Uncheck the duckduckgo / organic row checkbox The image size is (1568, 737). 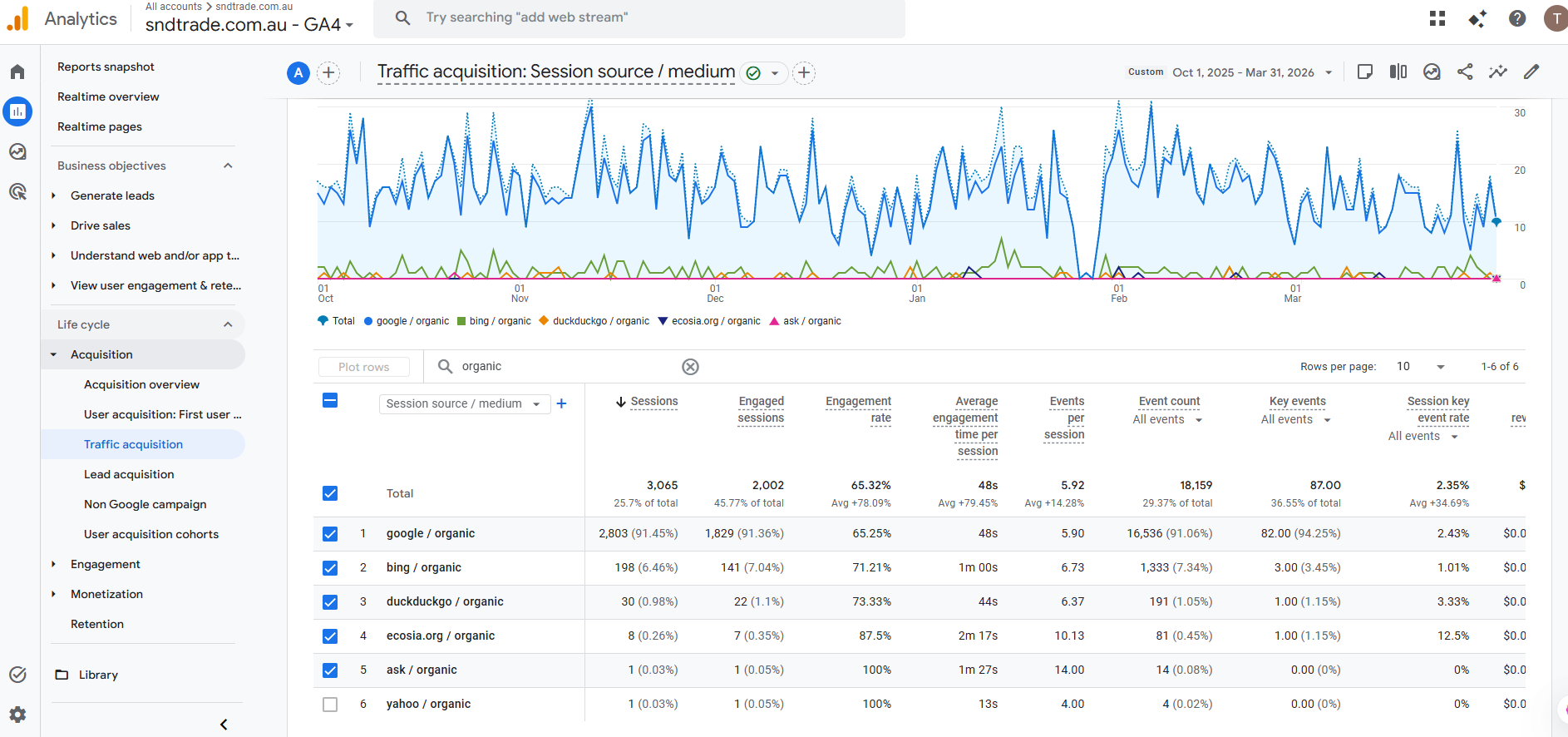(330, 602)
